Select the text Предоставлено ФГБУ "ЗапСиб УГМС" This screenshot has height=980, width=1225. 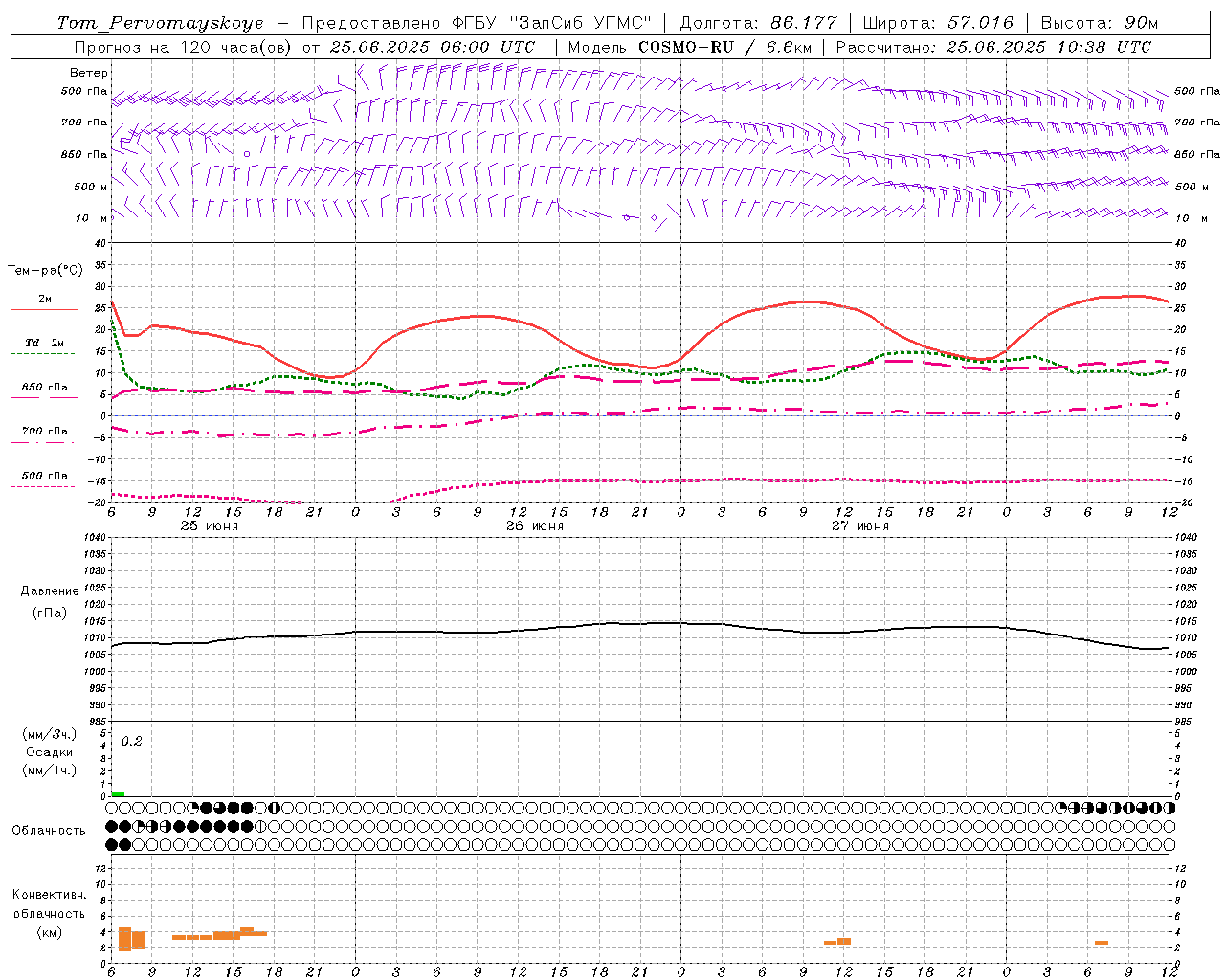pyautogui.click(x=477, y=23)
